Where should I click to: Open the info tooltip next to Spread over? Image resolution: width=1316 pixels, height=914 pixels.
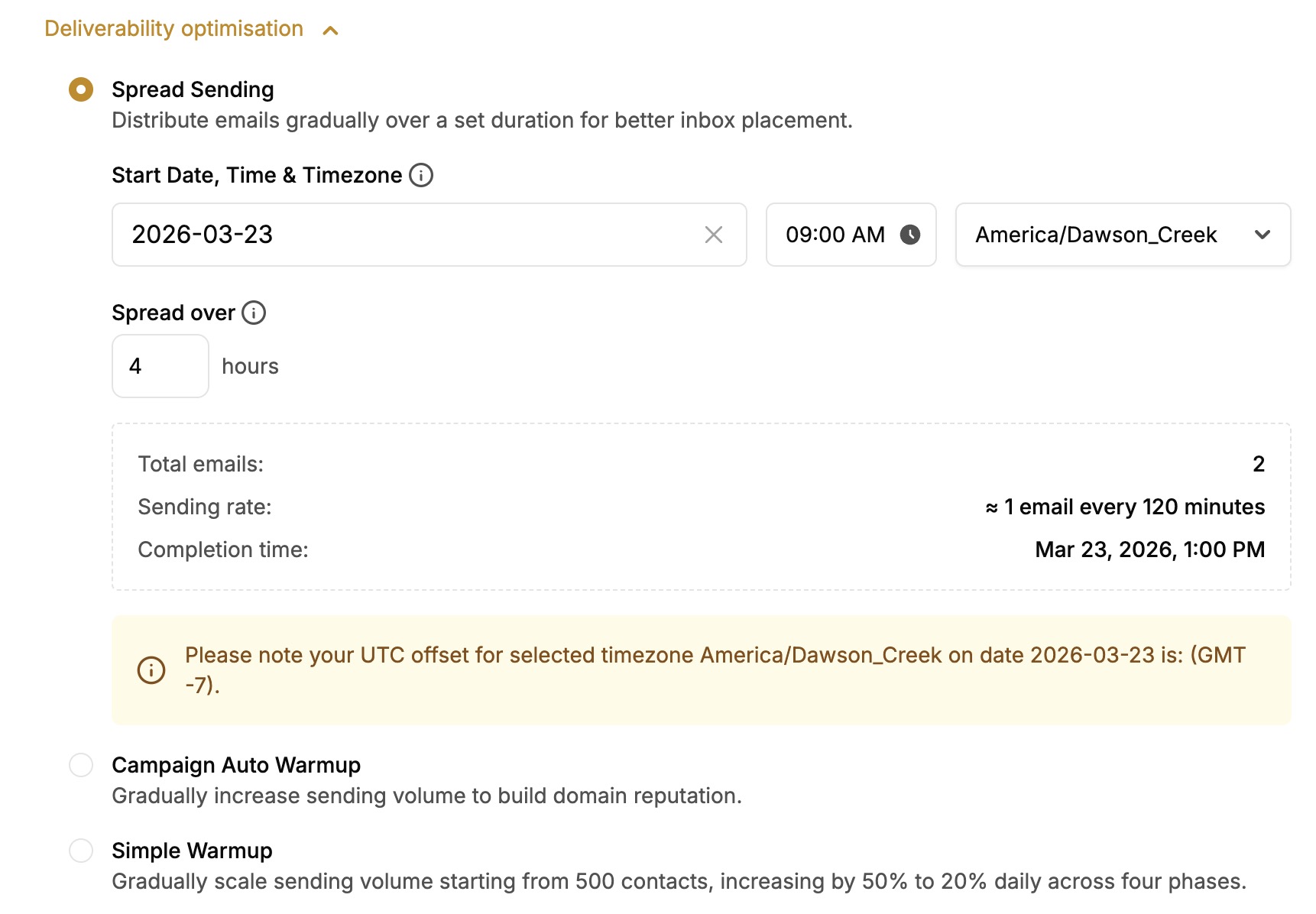[254, 313]
